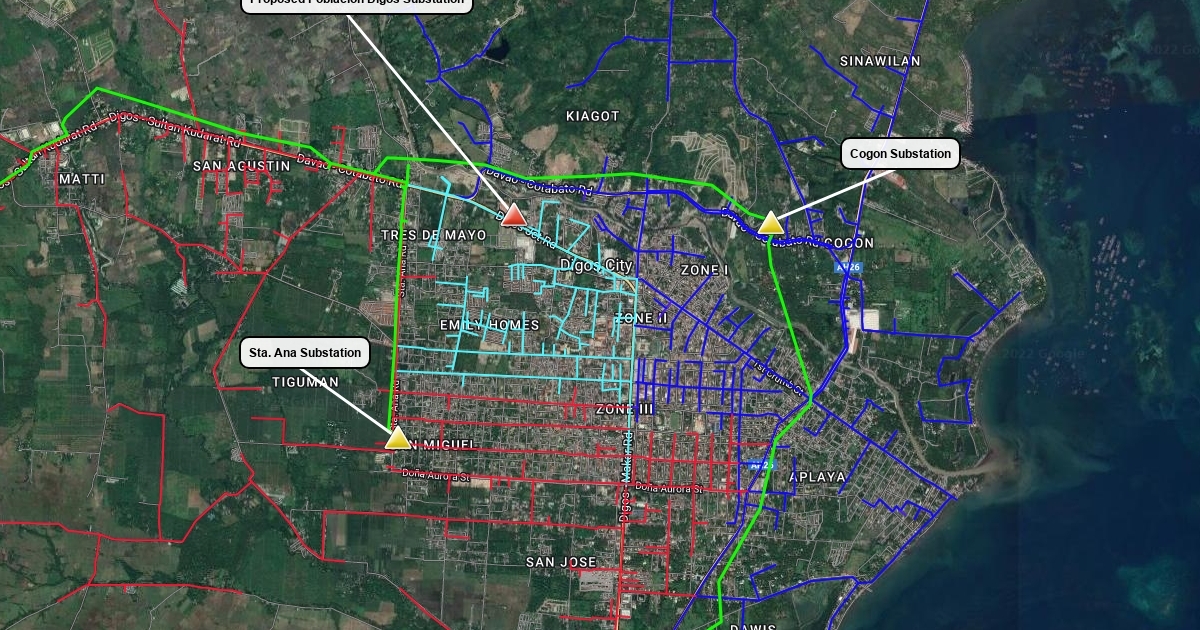The width and height of the screenshot is (1200, 630).
Task: Select the yellow Cogon Substation triangle marker
Action: click(770, 224)
